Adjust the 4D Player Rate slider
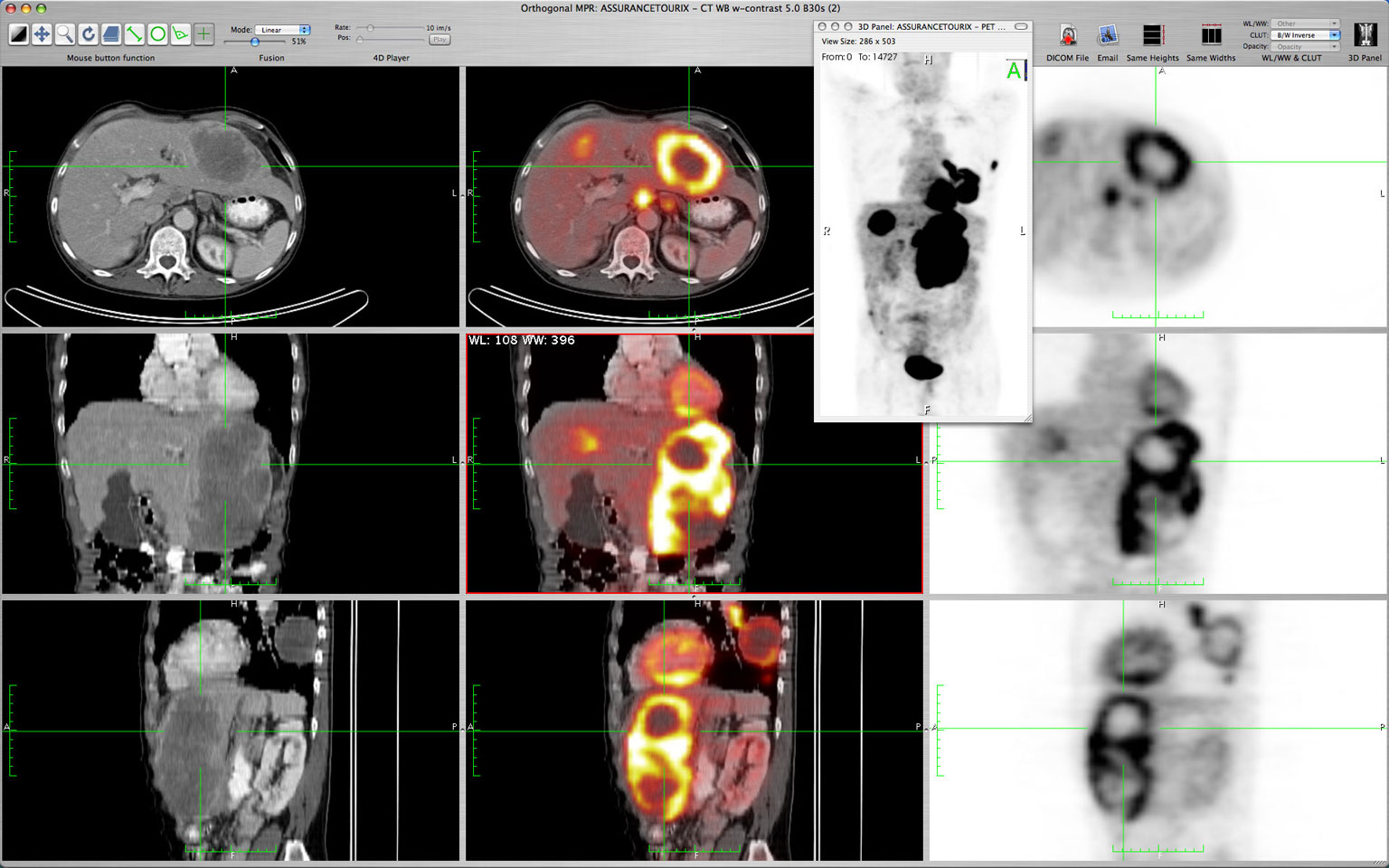The height and width of the screenshot is (868, 1389). [389, 28]
